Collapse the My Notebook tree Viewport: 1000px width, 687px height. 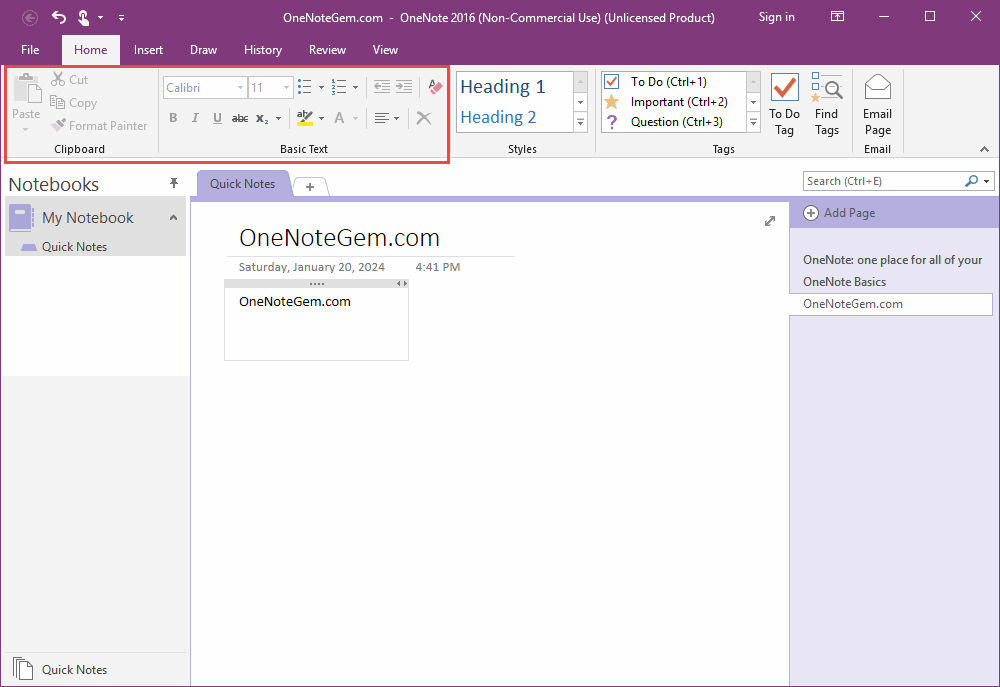173,217
